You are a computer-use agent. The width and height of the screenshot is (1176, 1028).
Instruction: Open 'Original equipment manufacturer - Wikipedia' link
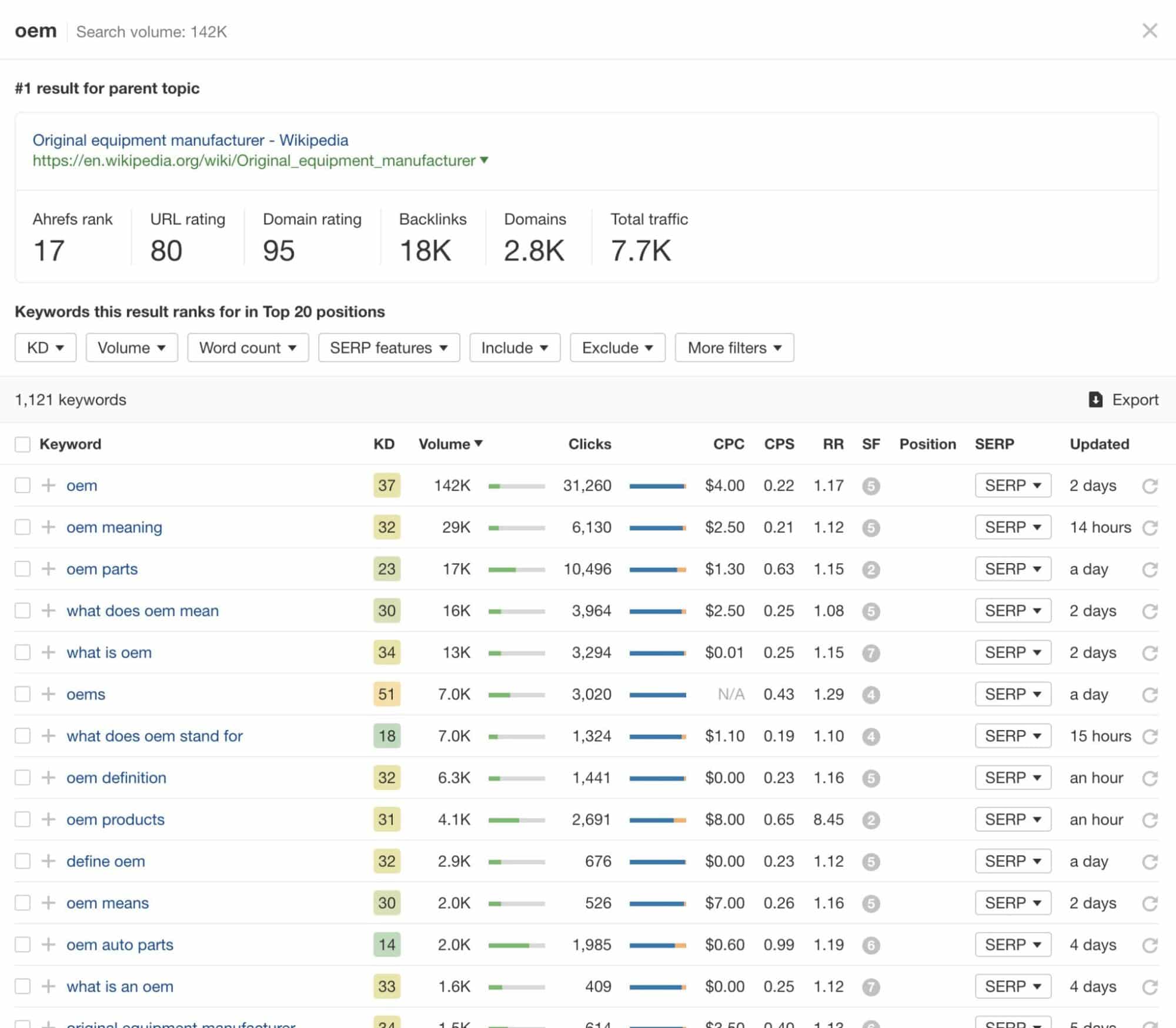191,140
